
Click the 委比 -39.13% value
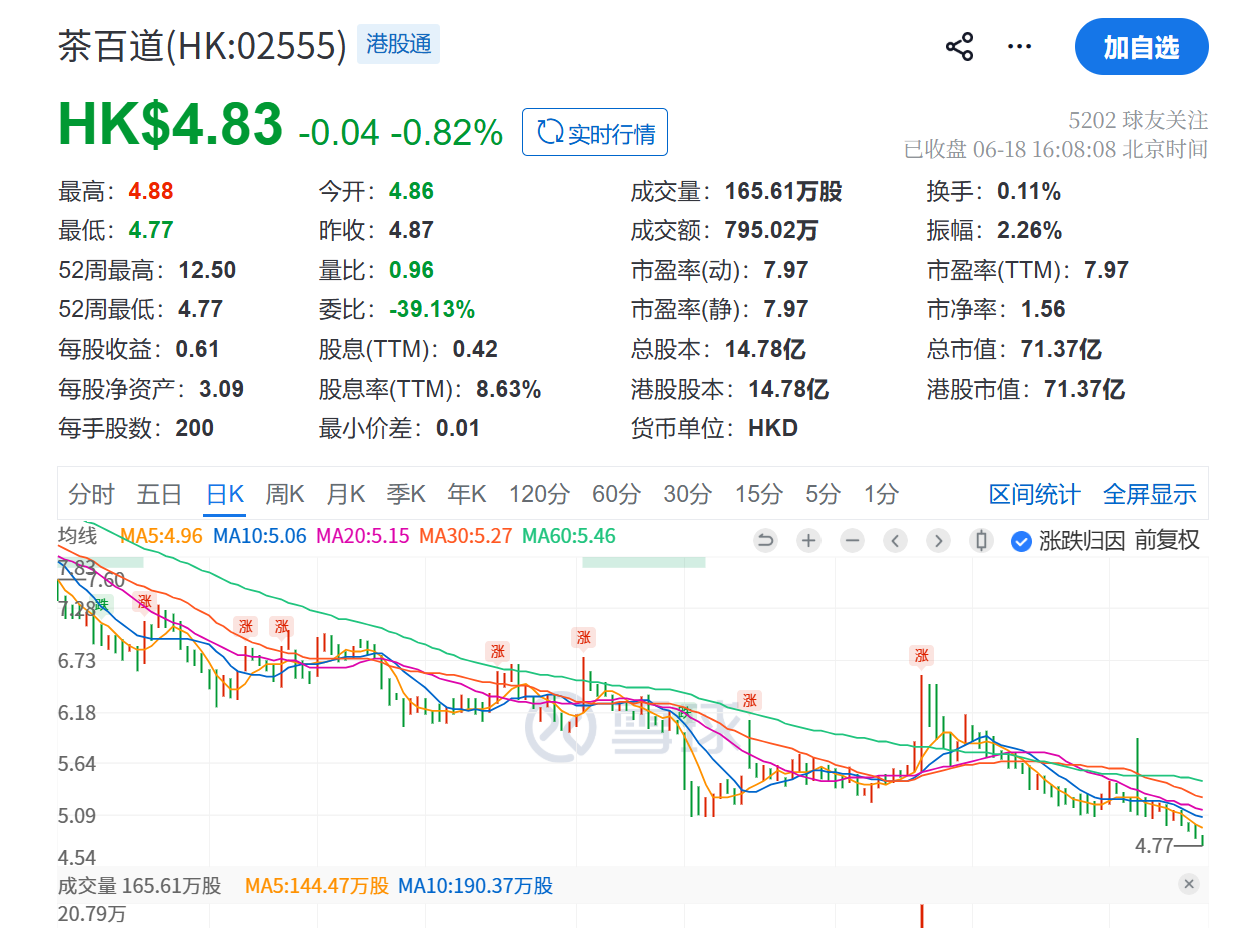(x=432, y=310)
